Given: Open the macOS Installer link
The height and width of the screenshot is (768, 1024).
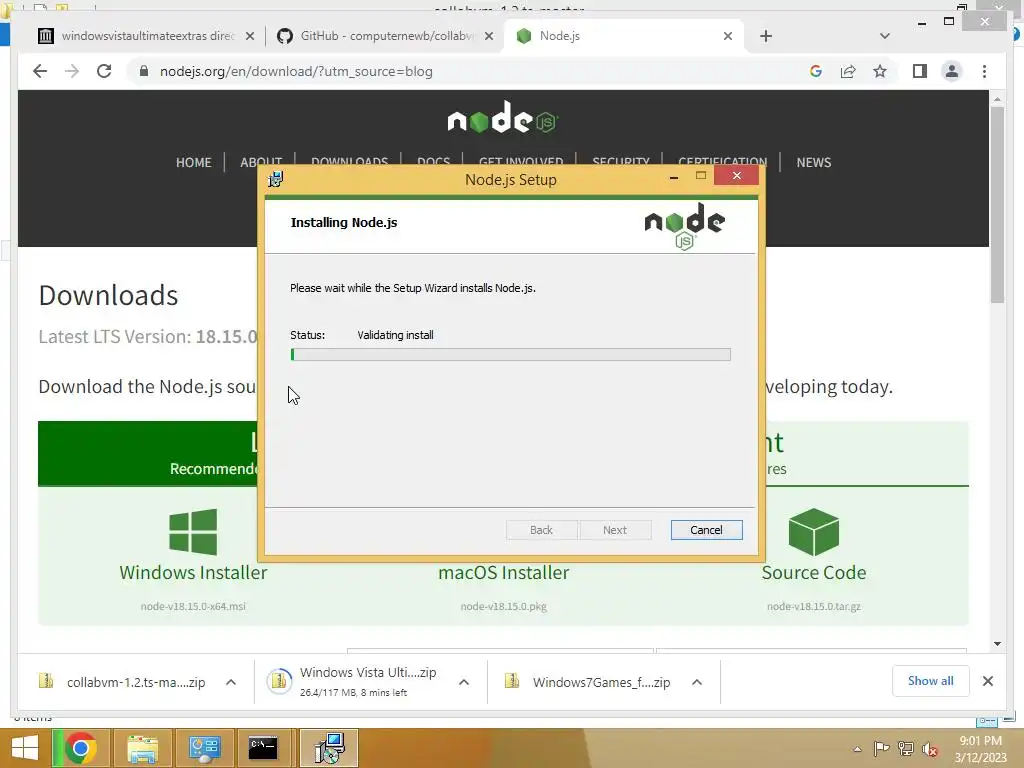Looking at the screenshot, I should pyautogui.click(x=504, y=572).
